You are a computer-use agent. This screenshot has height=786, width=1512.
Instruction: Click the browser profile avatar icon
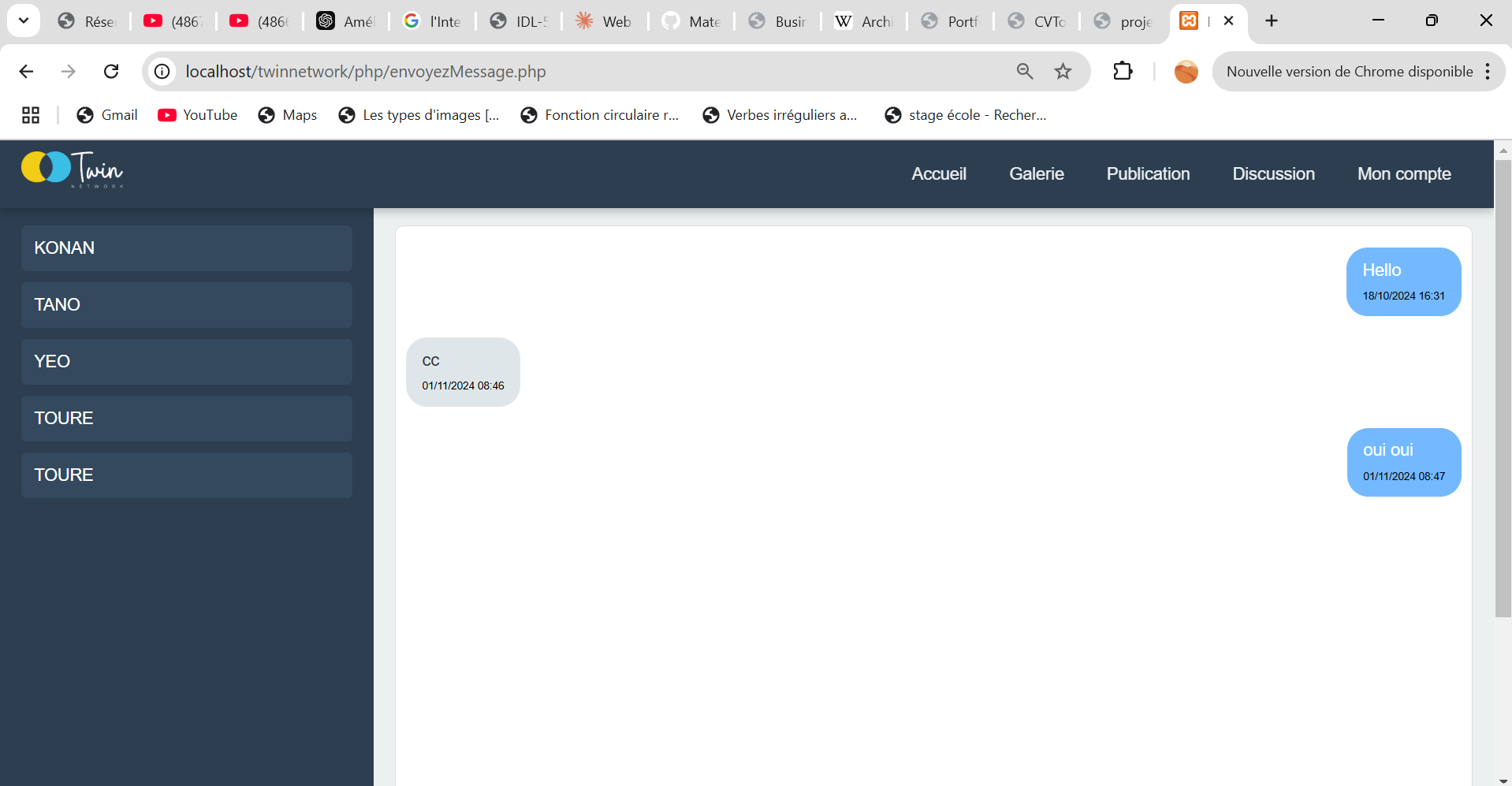pos(1186,71)
